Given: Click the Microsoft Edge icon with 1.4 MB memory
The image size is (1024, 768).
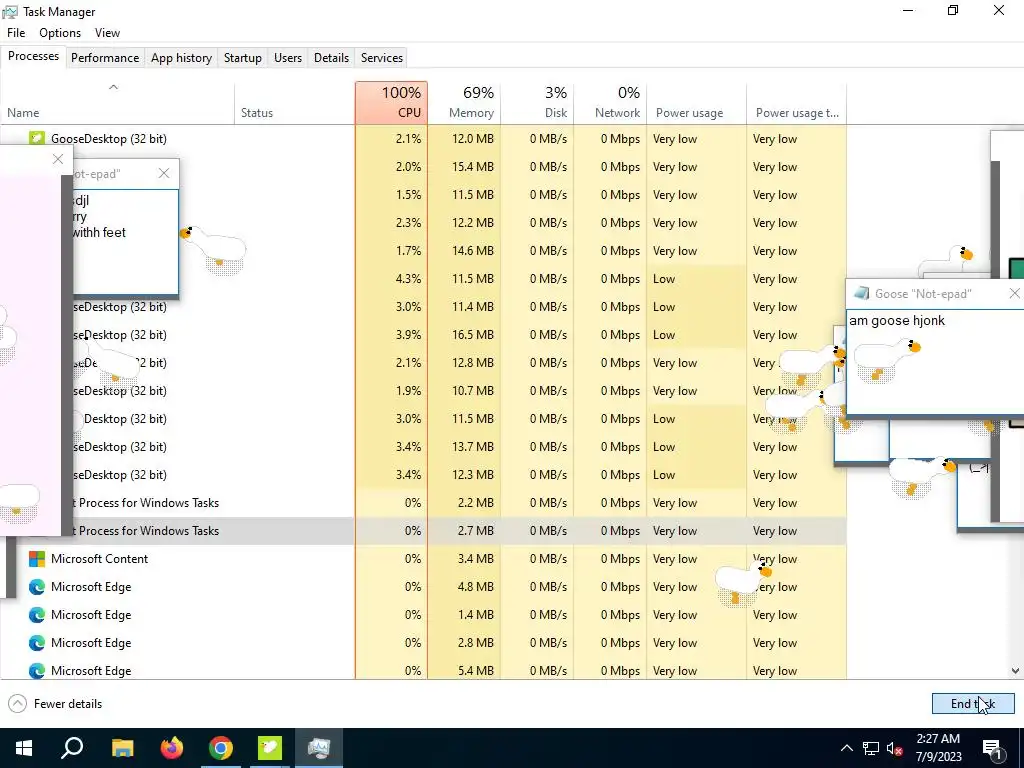Looking at the screenshot, I should click(37, 615).
